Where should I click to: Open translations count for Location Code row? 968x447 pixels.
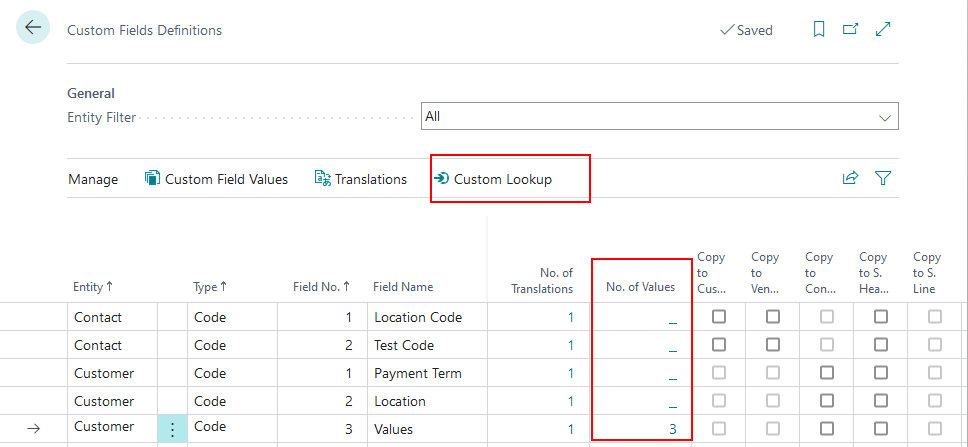pos(570,317)
